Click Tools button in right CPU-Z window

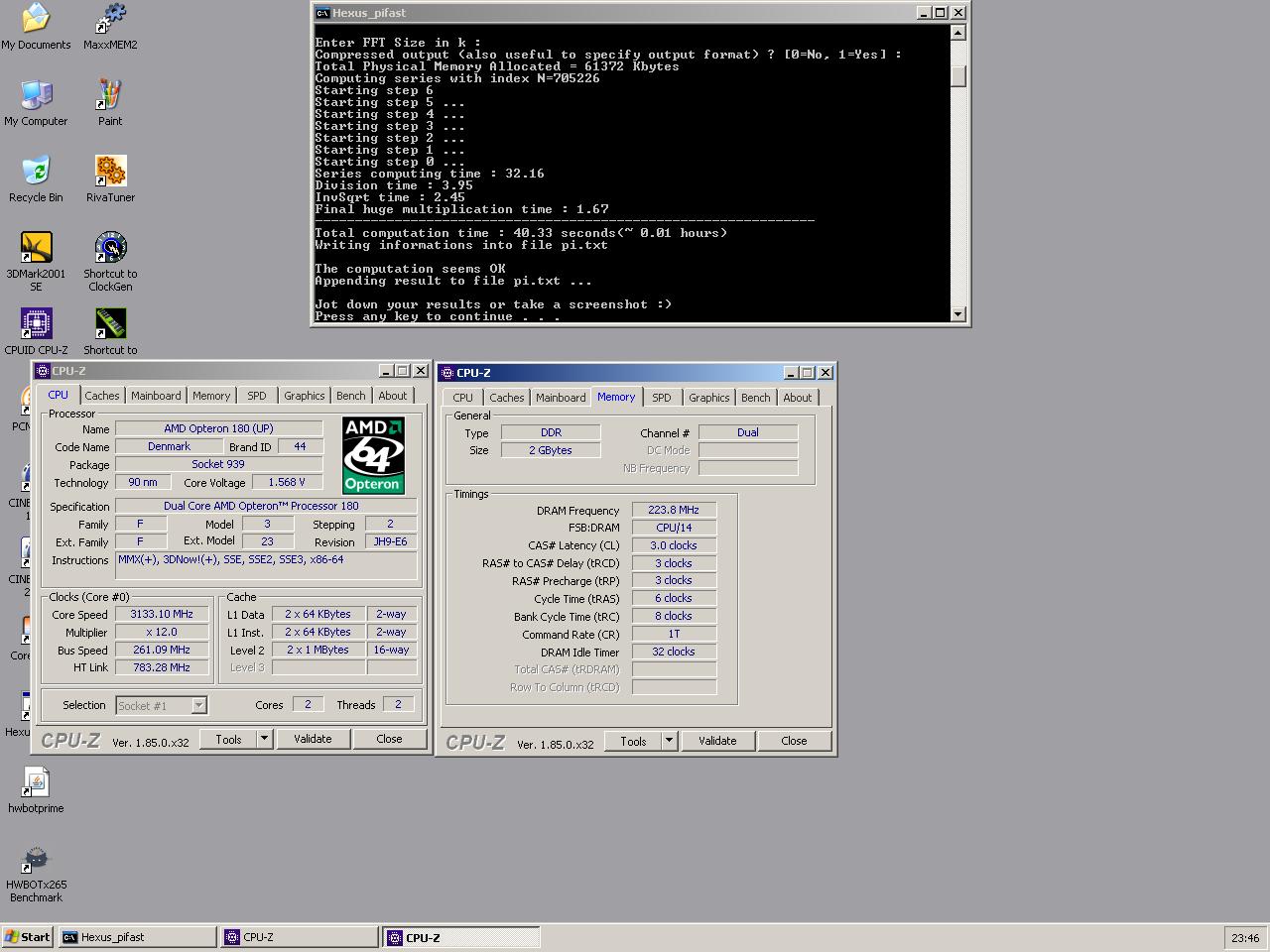[x=633, y=741]
